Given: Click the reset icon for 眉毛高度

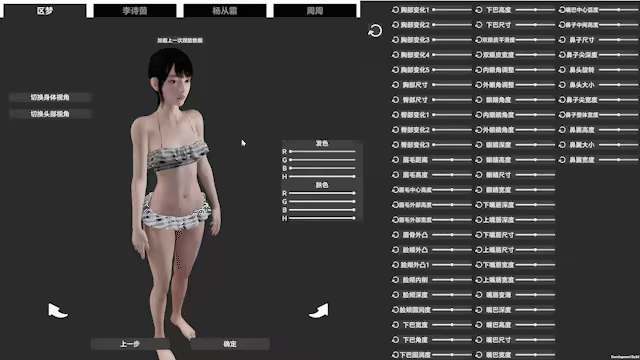Looking at the screenshot, I should [x=395, y=175].
